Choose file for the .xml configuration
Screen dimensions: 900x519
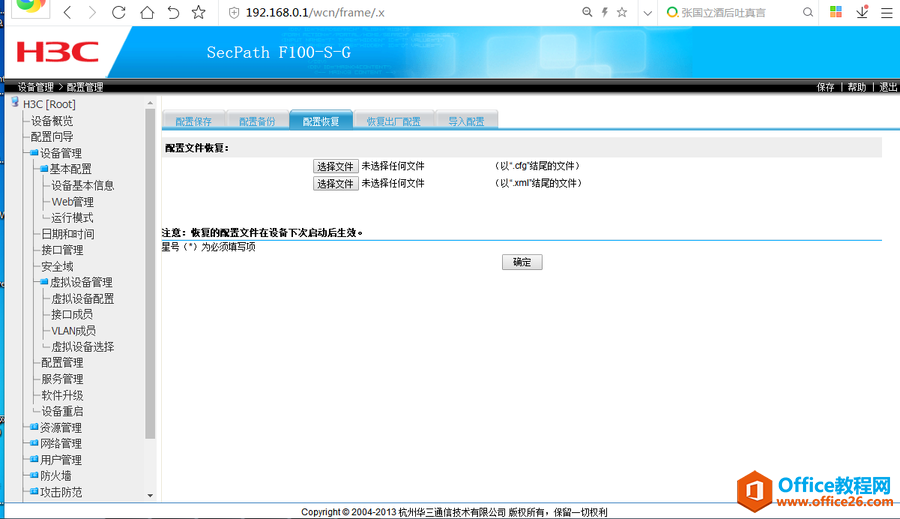tap(336, 183)
